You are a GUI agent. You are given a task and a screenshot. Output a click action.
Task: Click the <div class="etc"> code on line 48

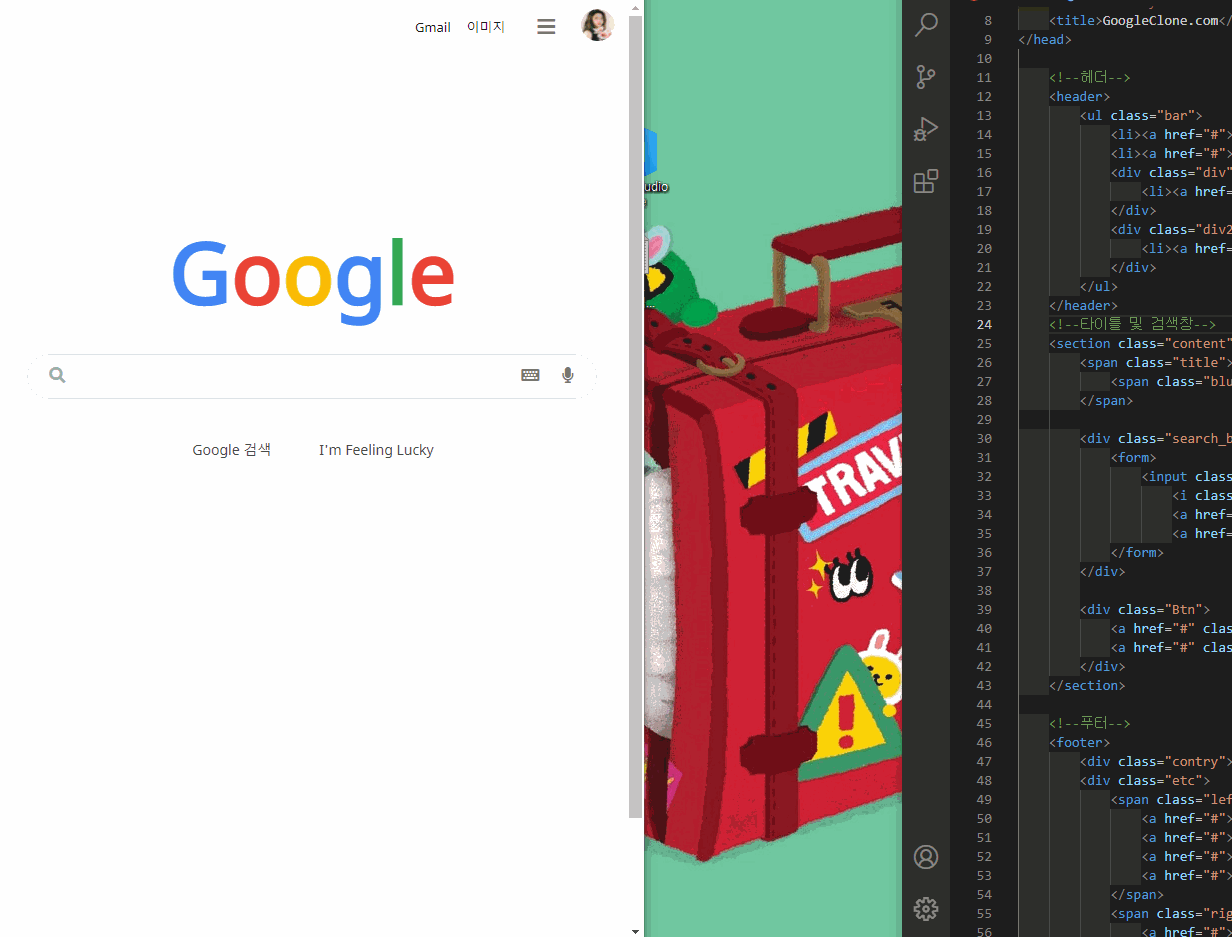(x=1145, y=780)
